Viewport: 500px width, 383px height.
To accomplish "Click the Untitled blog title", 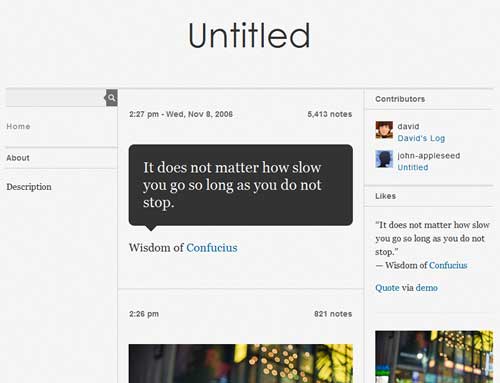I will tap(249, 36).
